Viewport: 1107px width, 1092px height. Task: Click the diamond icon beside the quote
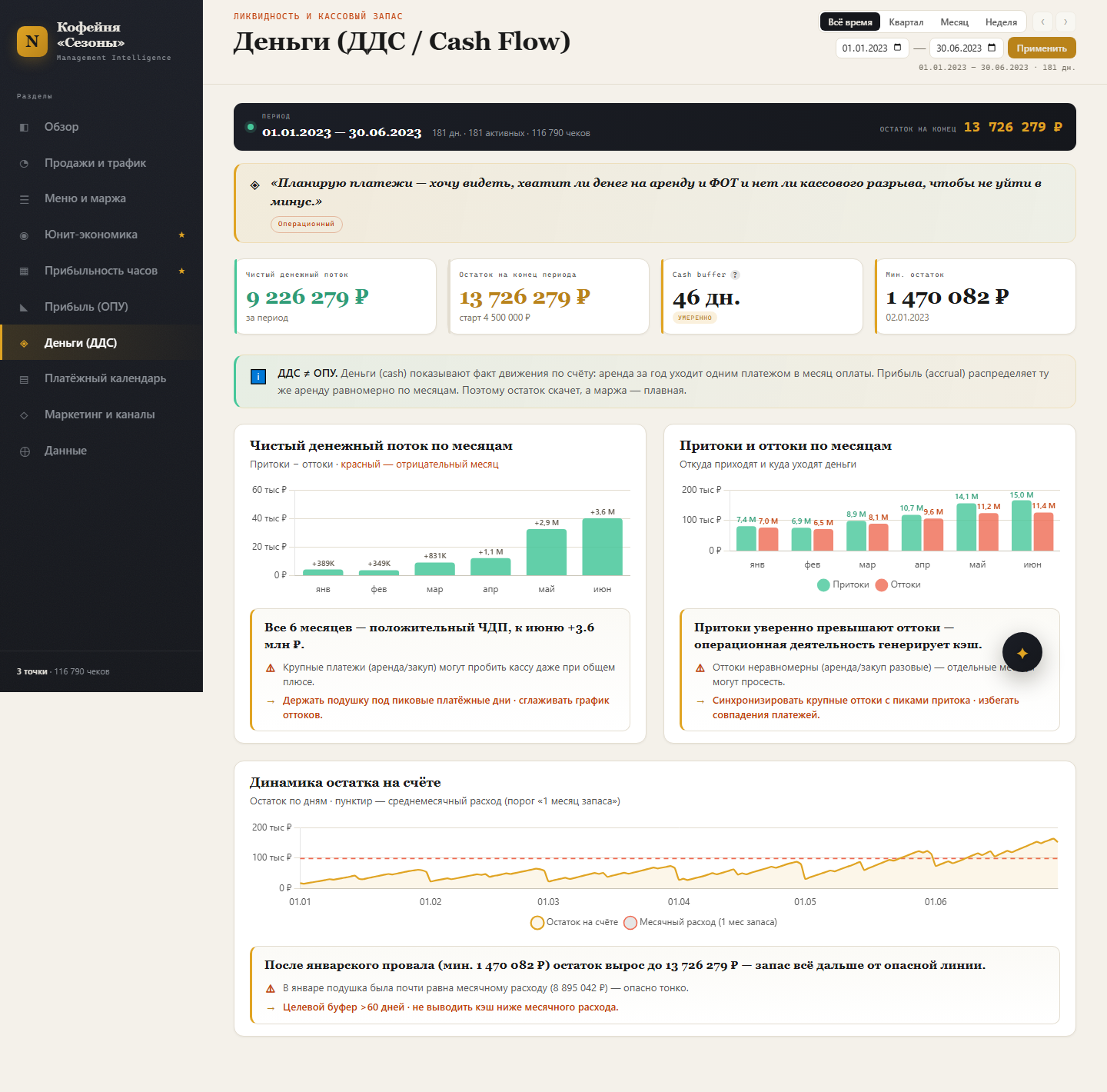point(255,185)
